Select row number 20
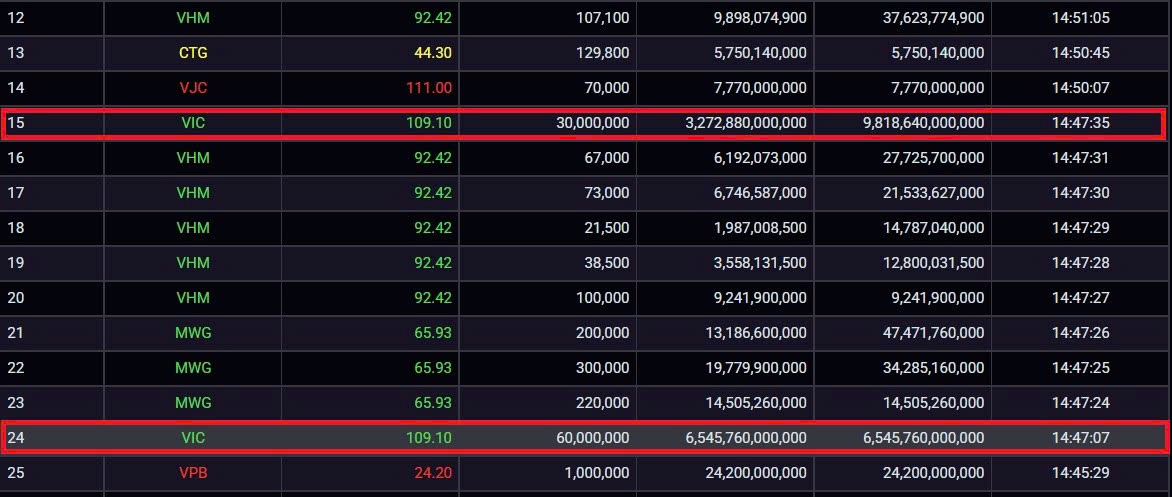1172x497 pixels. pyautogui.click(x=16, y=298)
